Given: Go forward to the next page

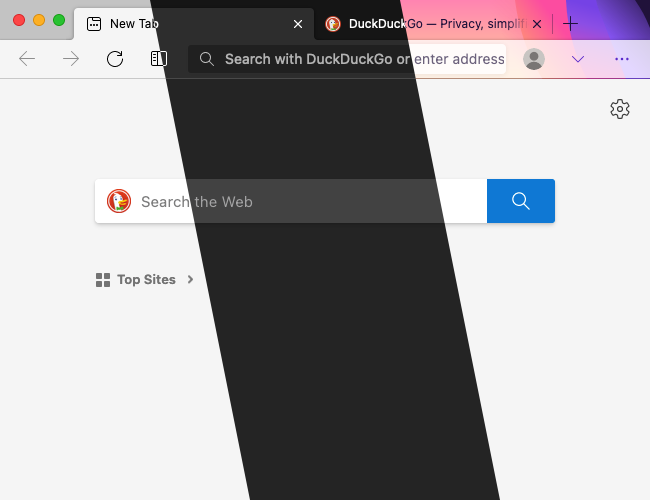Looking at the screenshot, I should tap(71, 59).
